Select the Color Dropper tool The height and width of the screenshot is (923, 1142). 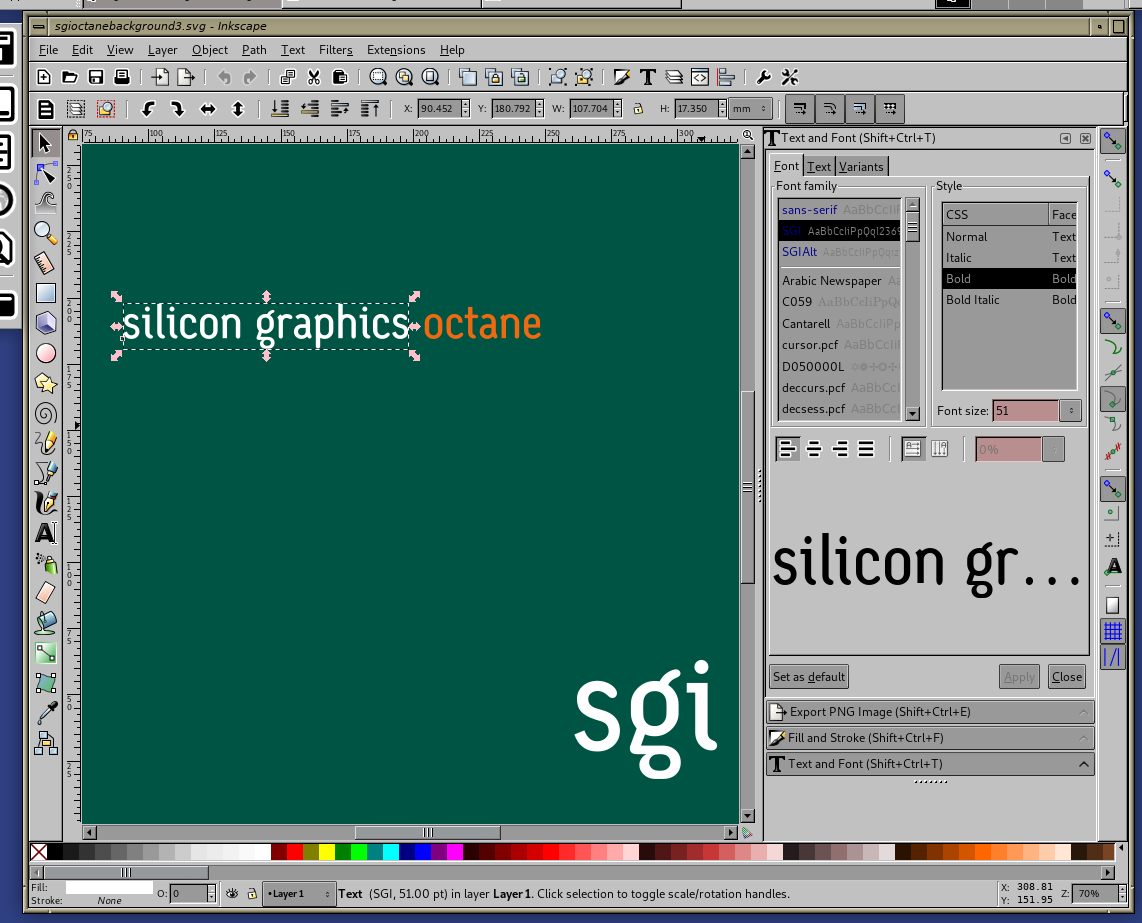(x=45, y=713)
